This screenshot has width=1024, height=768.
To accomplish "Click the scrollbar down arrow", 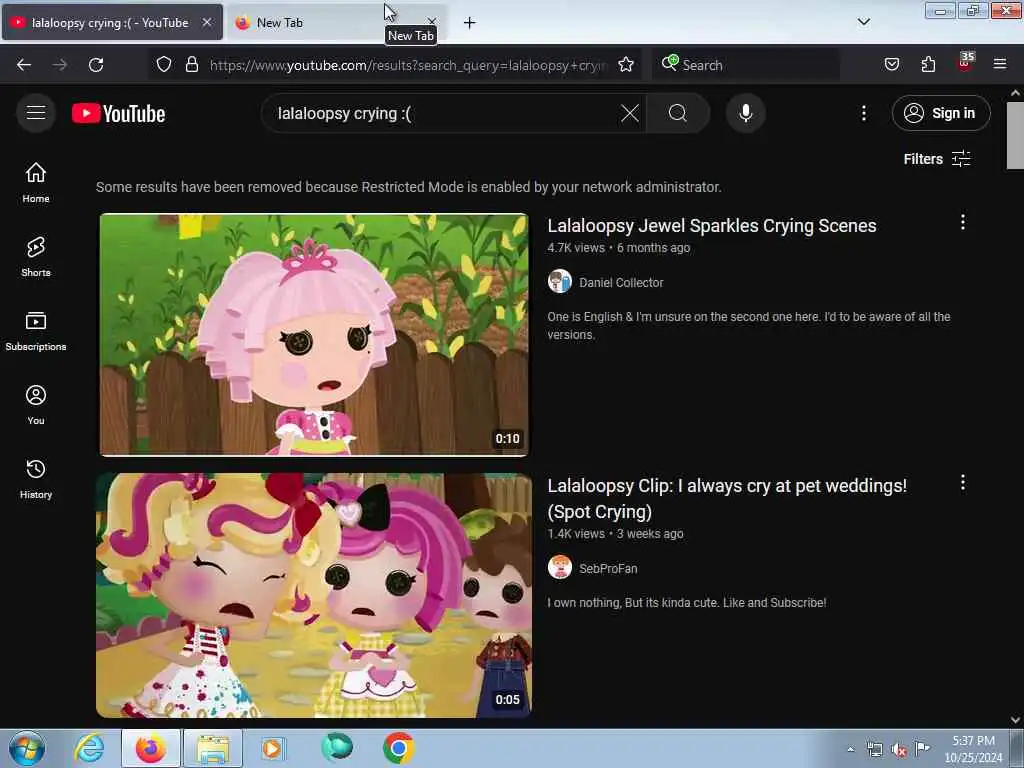I will (1015, 720).
